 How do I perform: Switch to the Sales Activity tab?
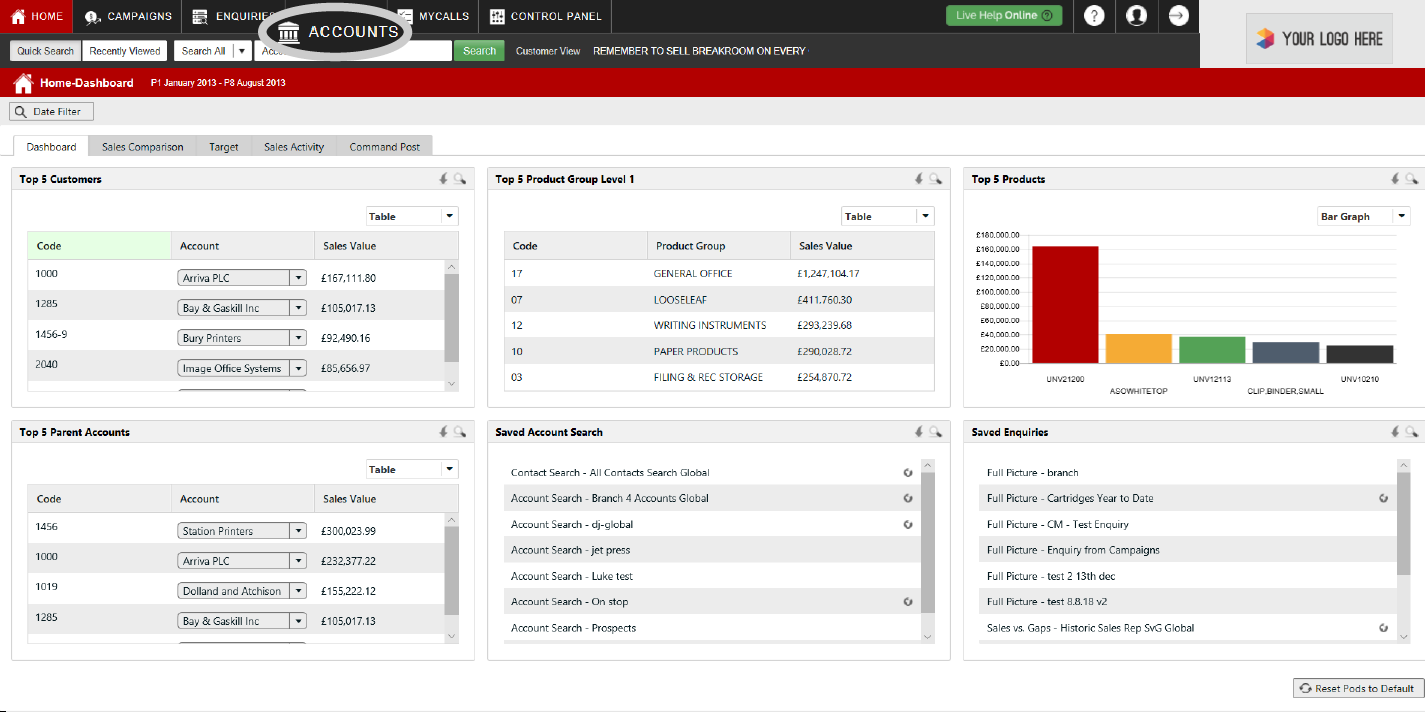[294, 147]
